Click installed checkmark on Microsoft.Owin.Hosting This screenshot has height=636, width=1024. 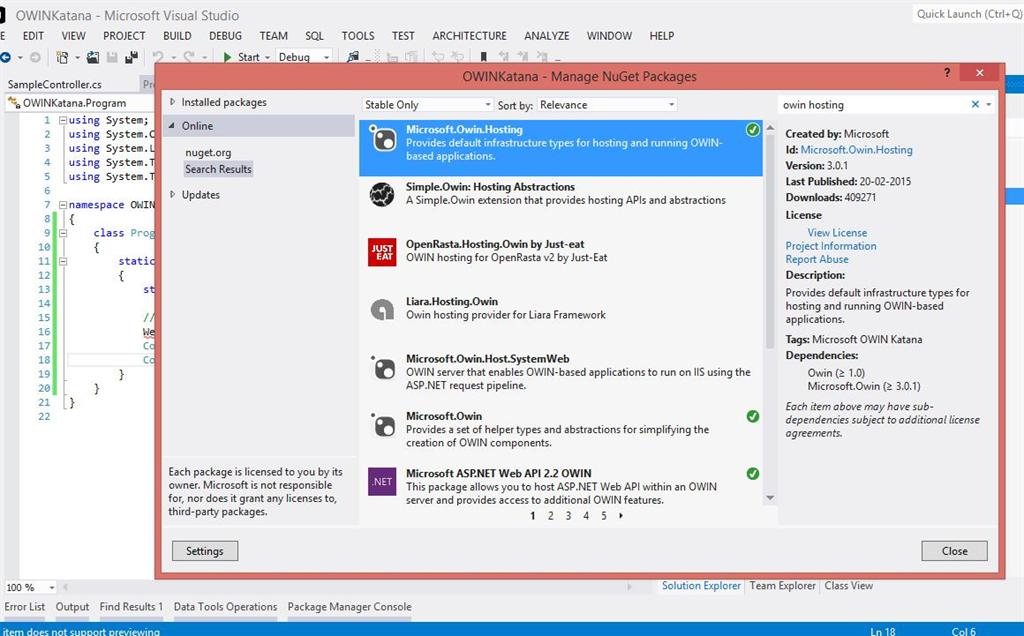pos(752,130)
